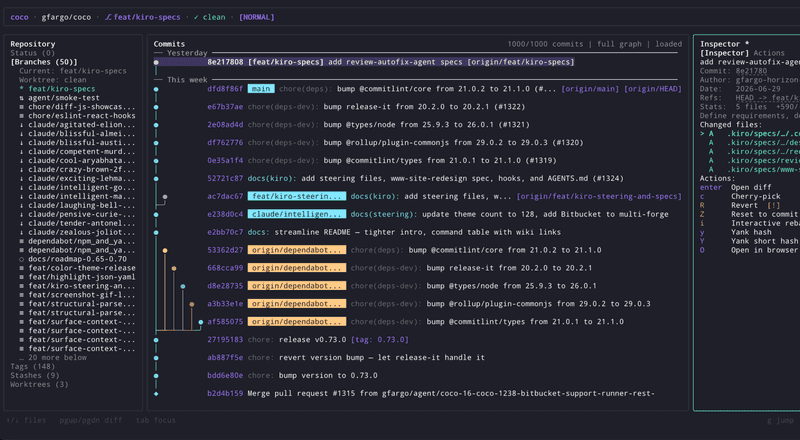The width and height of the screenshot is (800, 440).
Task: Show the 20 more below branches
Action: point(53,357)
